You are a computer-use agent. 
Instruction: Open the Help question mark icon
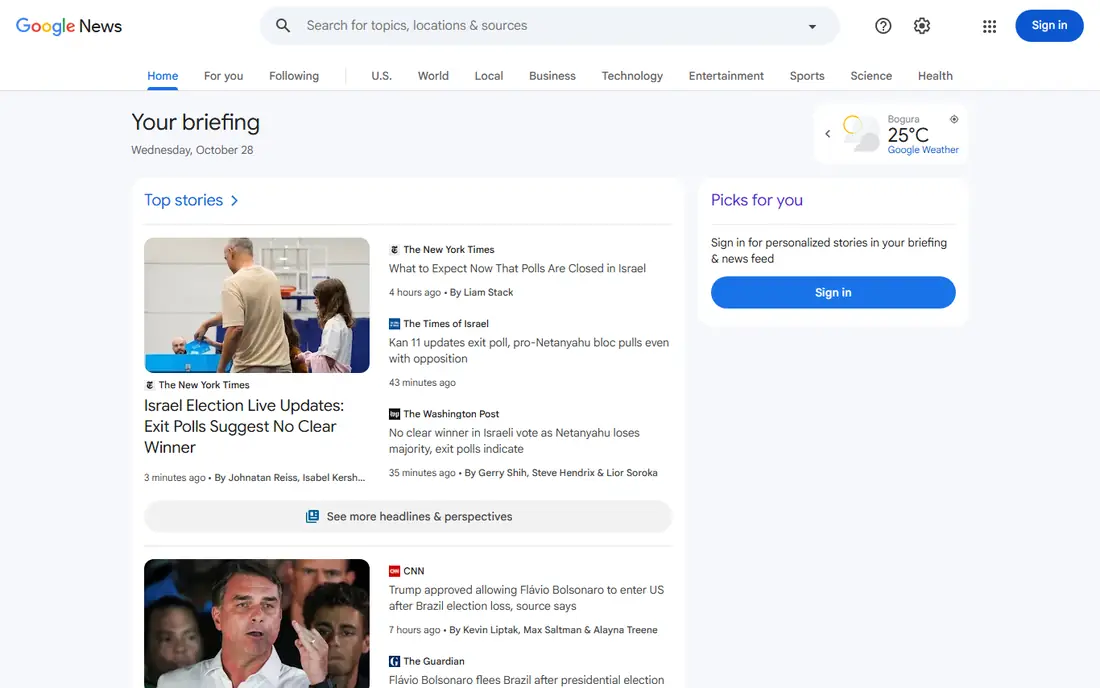[883, 26]
